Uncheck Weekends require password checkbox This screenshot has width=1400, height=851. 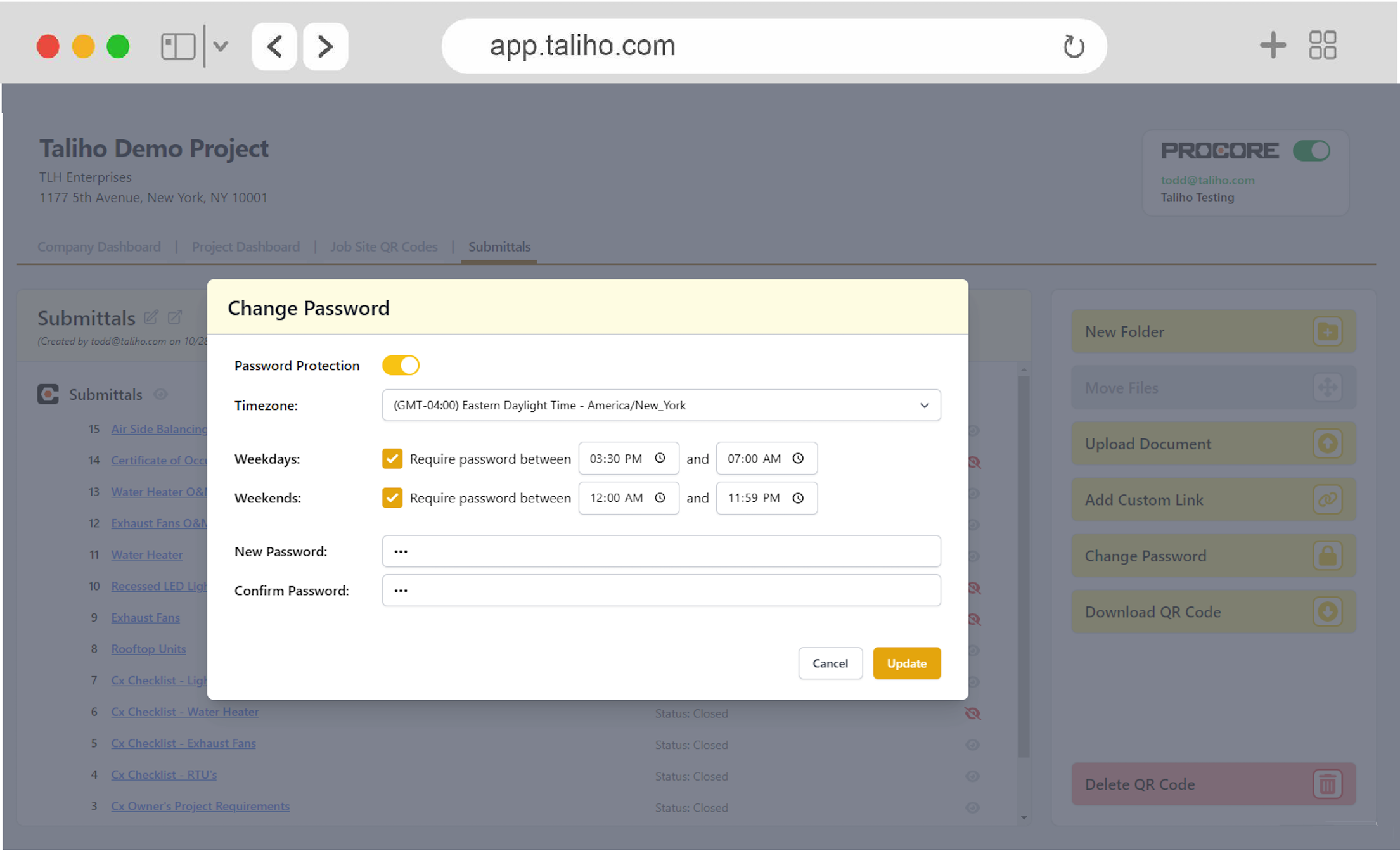392,498
